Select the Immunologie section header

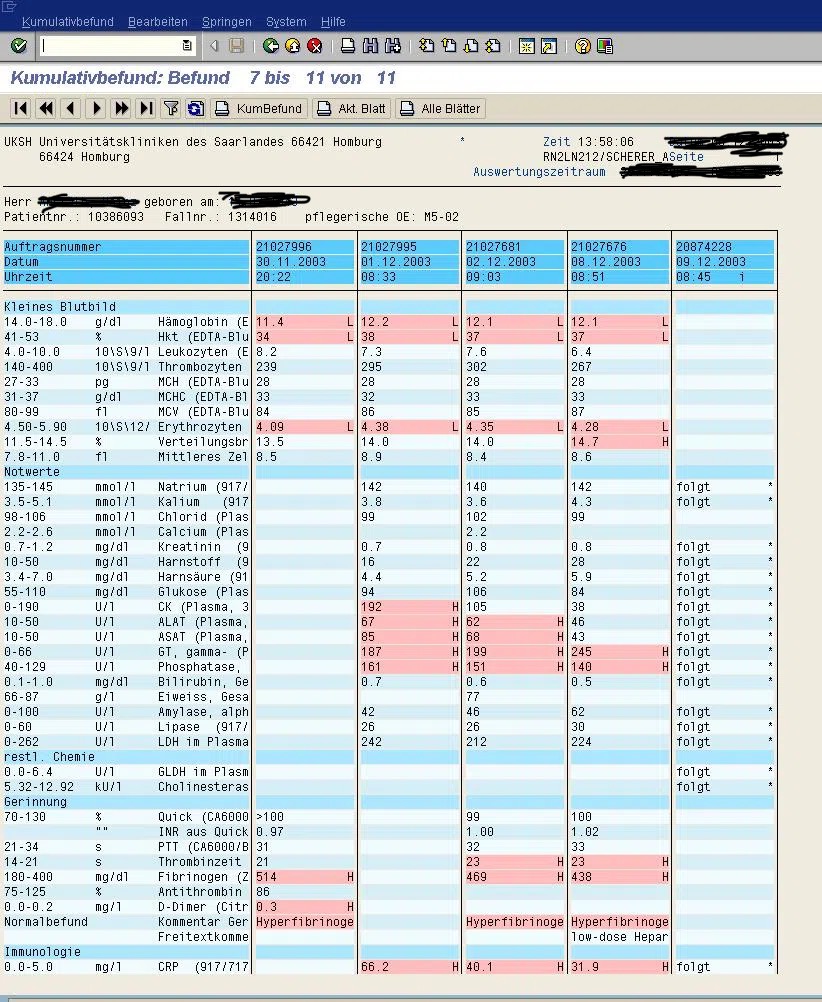click(42, 952)
